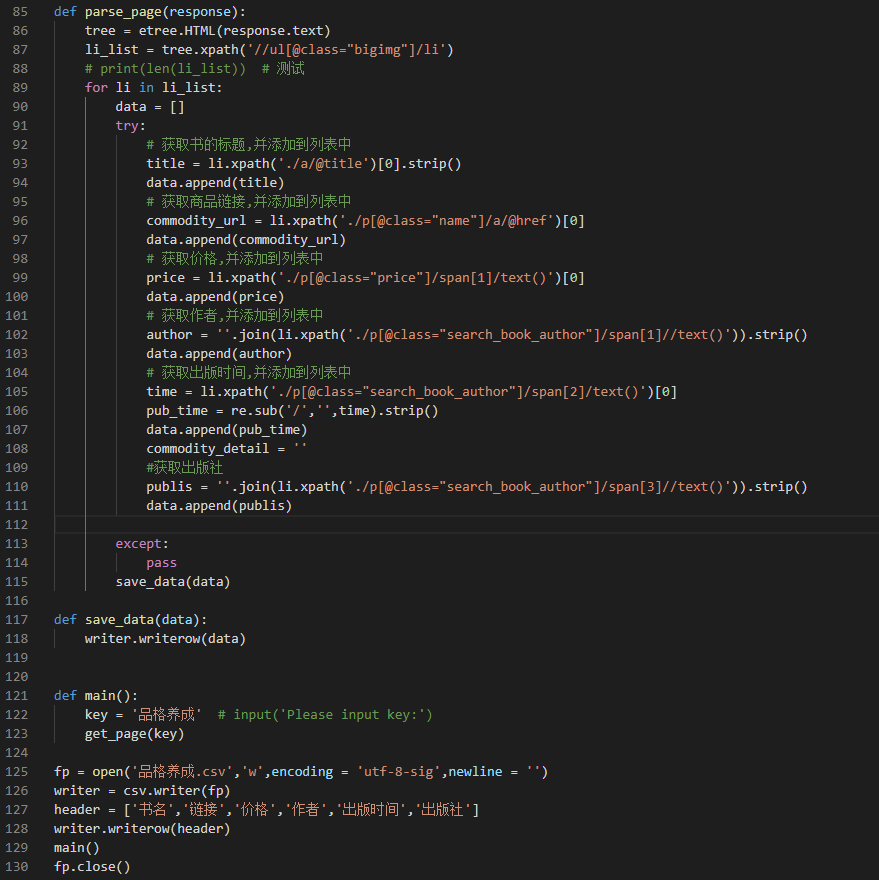Click 'writer.writerow(header)' line
879x880 pixels.
tap(142, 829)
